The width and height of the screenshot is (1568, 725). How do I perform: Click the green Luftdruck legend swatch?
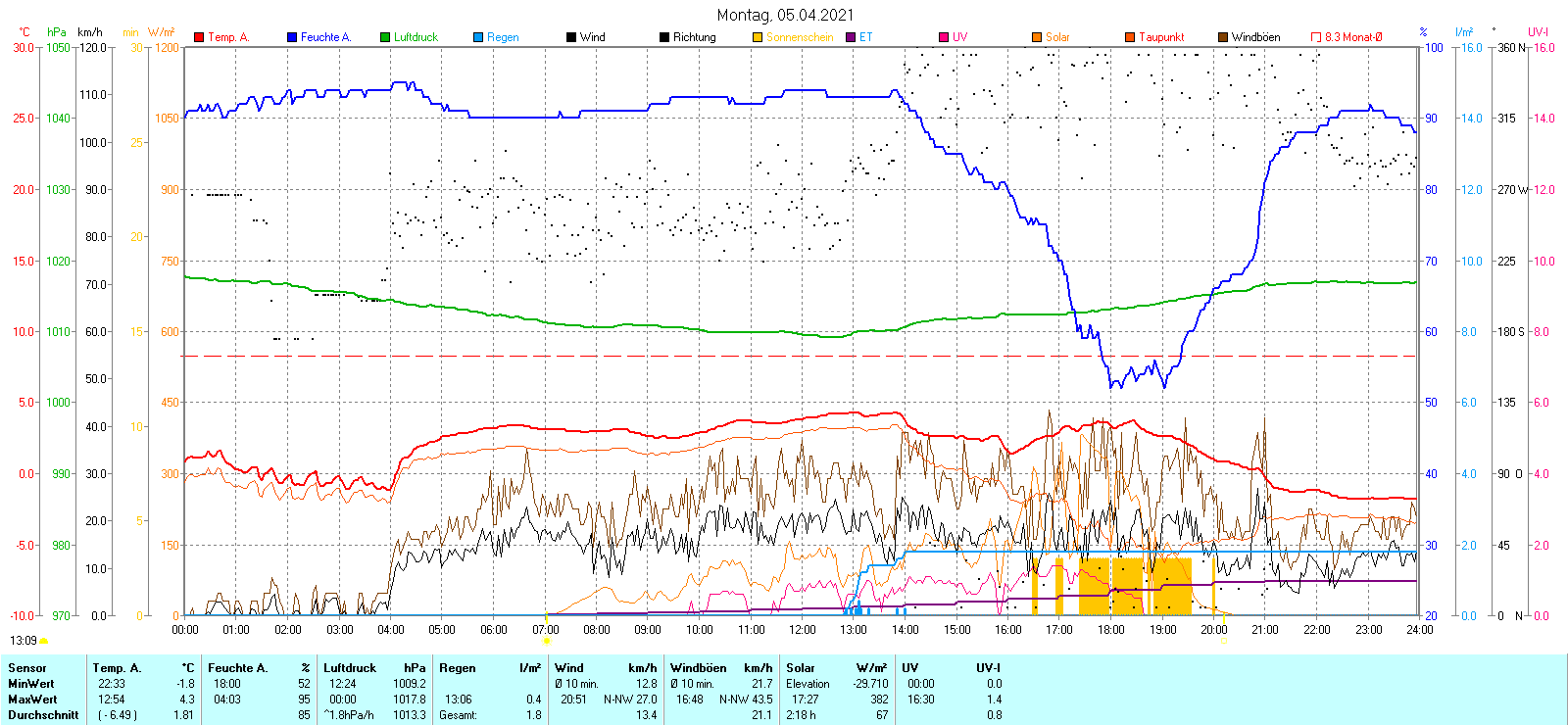click(385, 37)
